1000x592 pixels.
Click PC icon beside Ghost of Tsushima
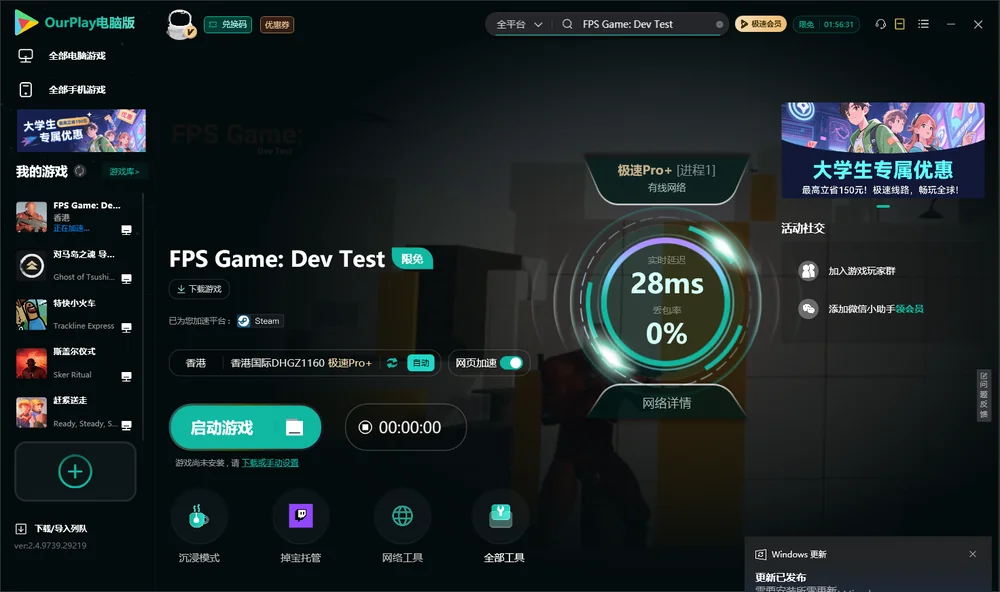[126, 279]
